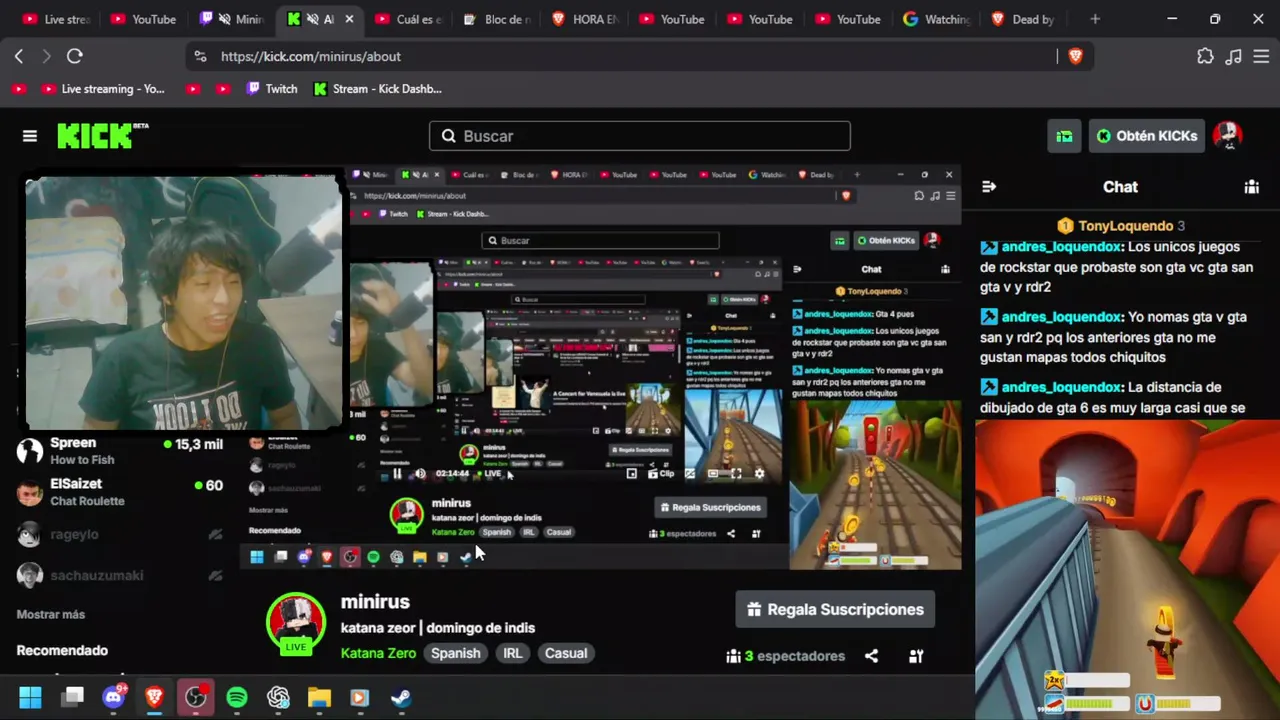The image size is (1280, 720).
Task: Open site settings icon in address bar
Action: point(200,57)
